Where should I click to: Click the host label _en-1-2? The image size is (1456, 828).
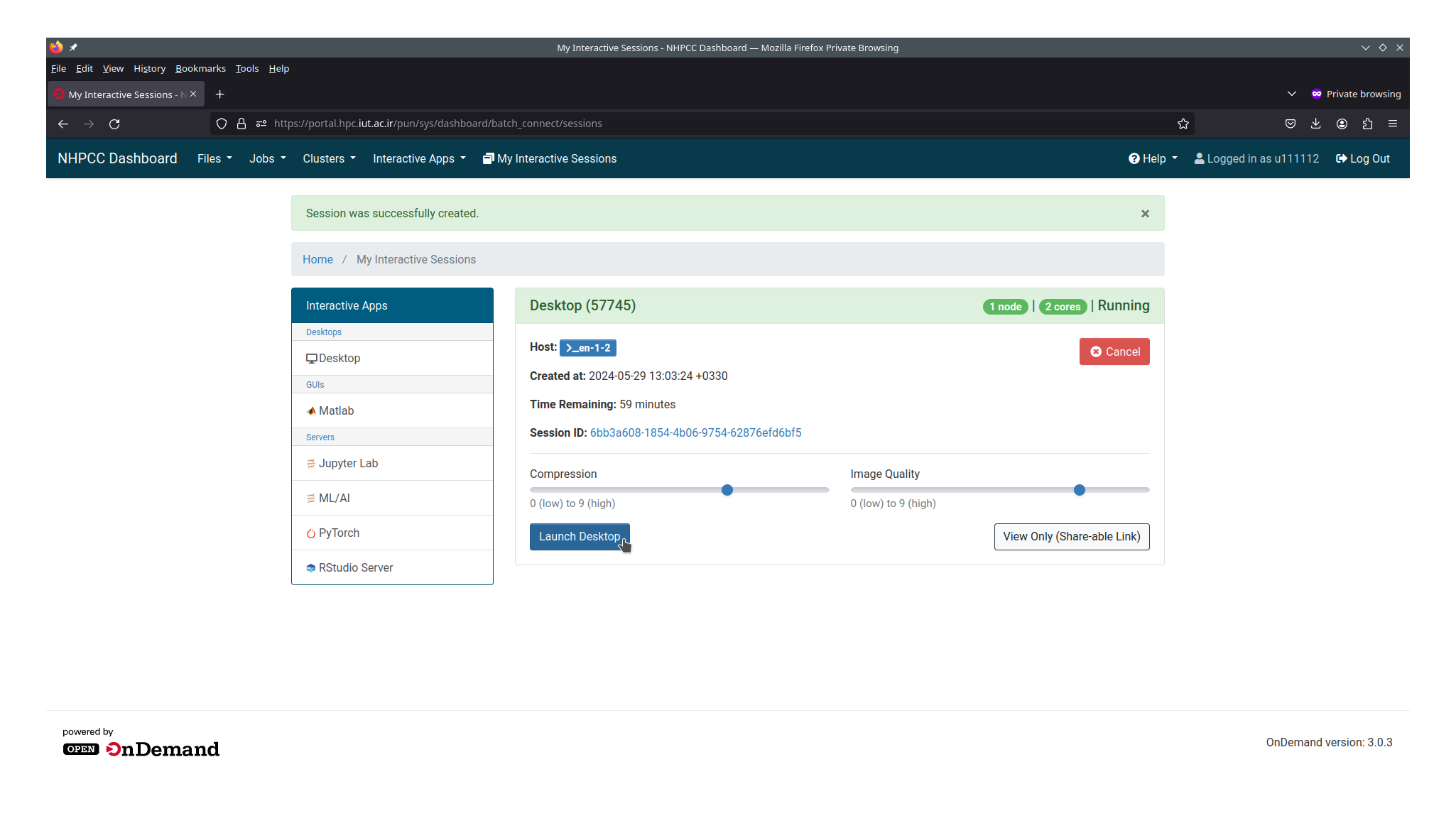tap(587, 347)
